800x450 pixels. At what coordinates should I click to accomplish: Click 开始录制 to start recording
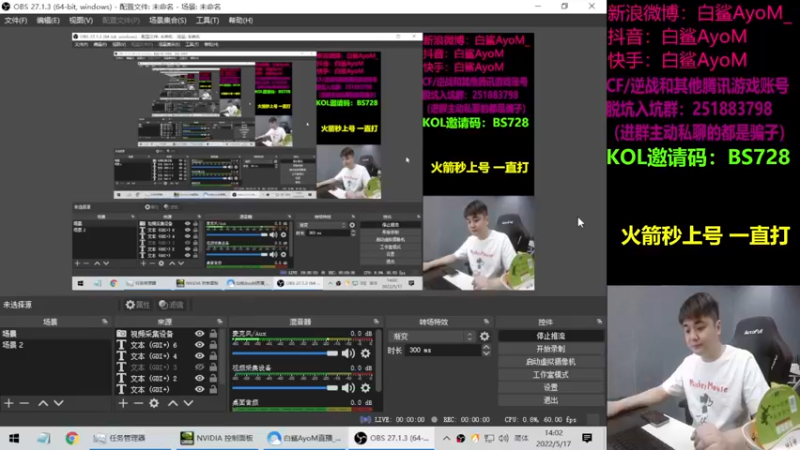tap(551, 349)
